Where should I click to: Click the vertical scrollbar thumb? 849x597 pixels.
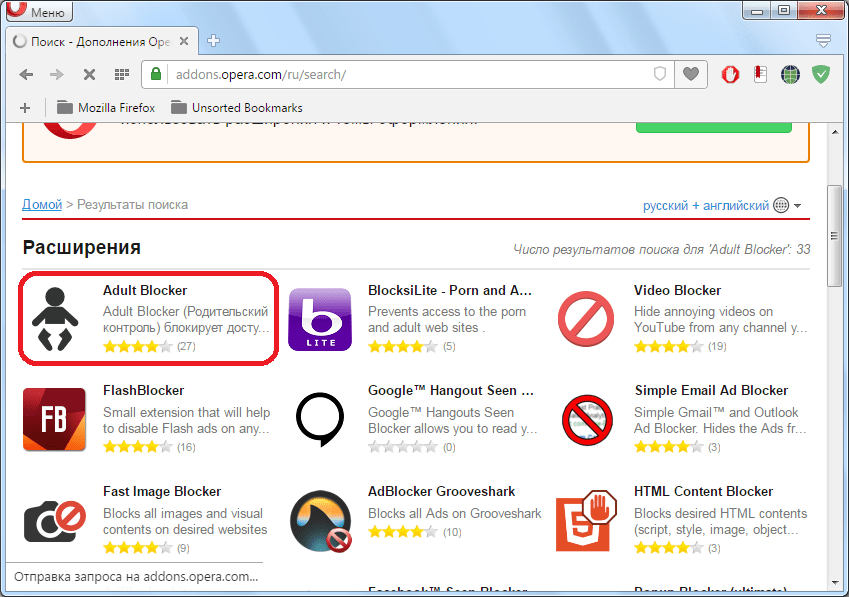click(x=834, y=235)
